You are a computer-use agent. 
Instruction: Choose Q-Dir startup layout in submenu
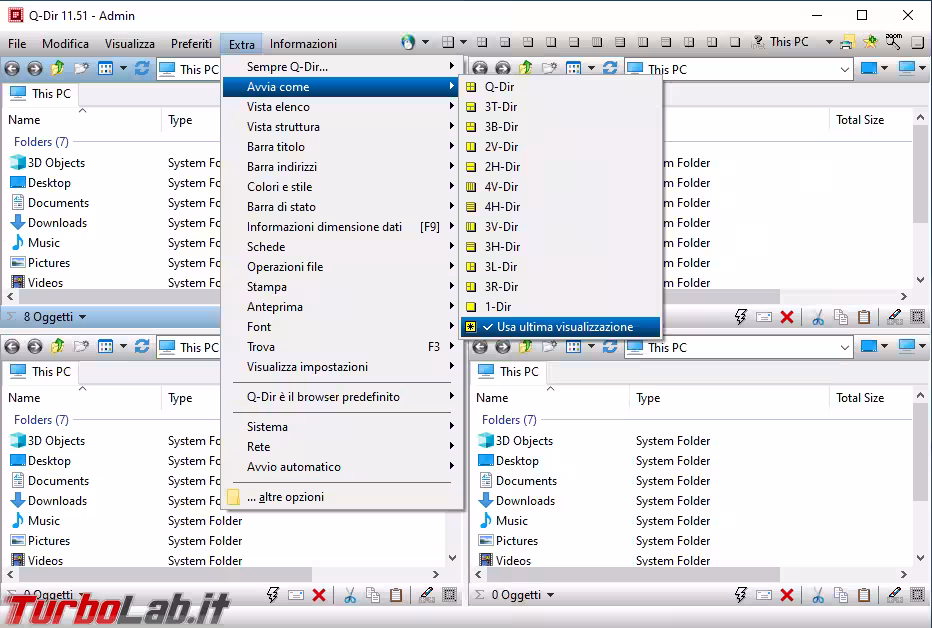tap(499, 87)
